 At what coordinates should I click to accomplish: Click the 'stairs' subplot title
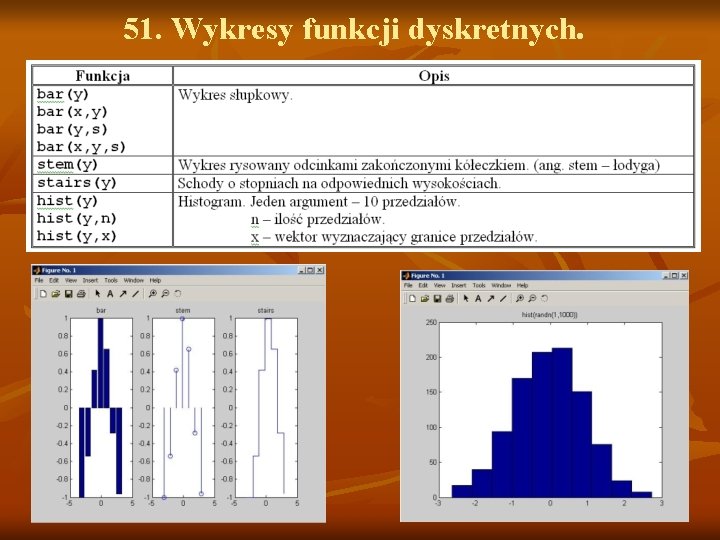(x=266, y=310)
